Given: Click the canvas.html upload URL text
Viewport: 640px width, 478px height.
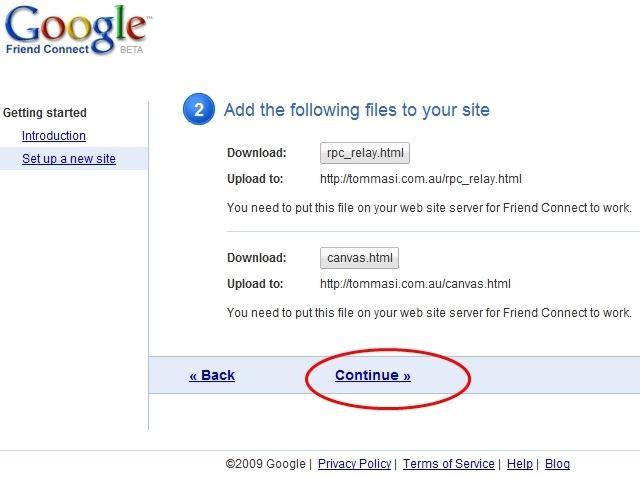Looking at the screenshot, I should [x=415, y=284].
